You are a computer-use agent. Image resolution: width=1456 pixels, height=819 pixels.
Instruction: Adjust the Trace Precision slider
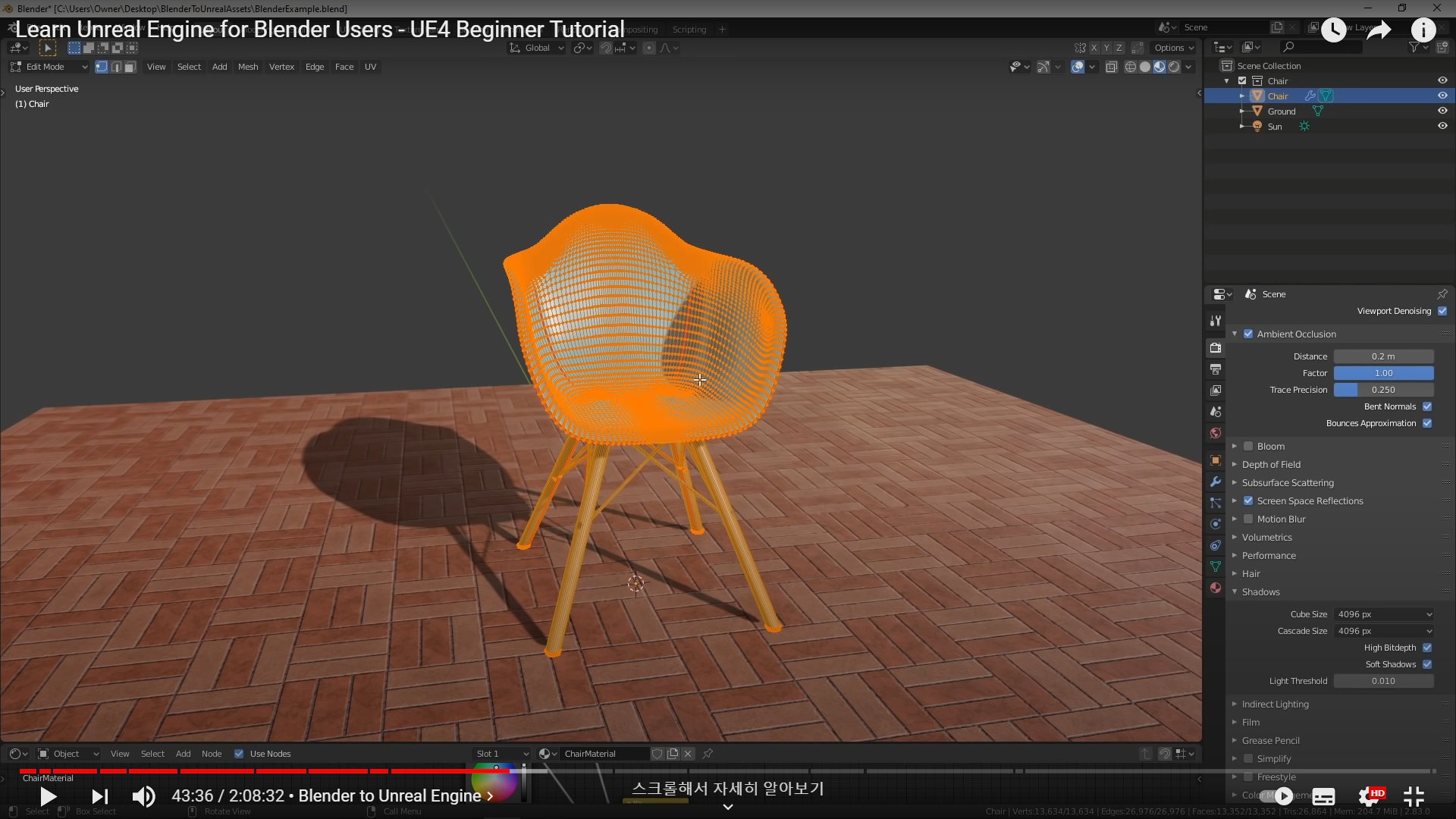click(1383, 390)
